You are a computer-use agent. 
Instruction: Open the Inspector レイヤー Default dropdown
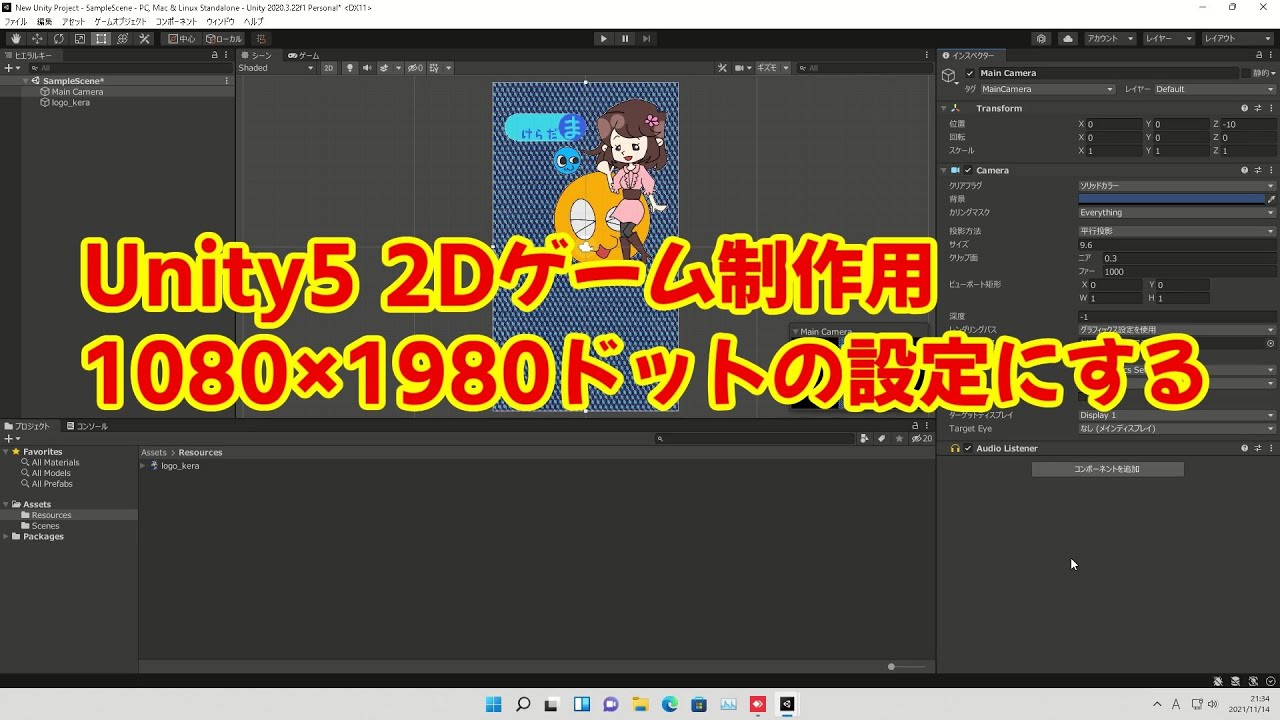pos(1215,89)
